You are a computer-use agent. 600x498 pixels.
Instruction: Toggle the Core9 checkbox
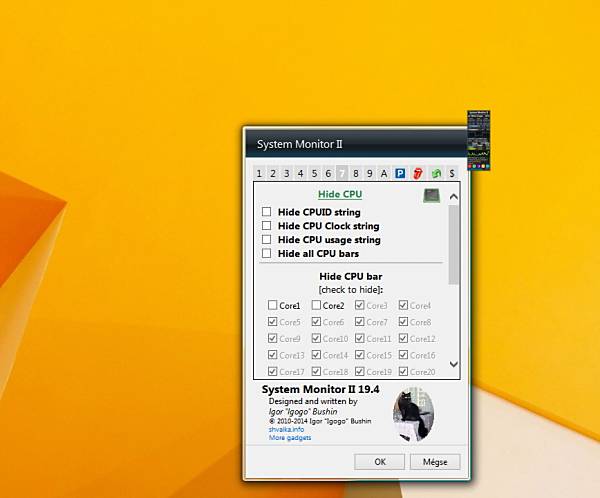(x=272, y=338)
